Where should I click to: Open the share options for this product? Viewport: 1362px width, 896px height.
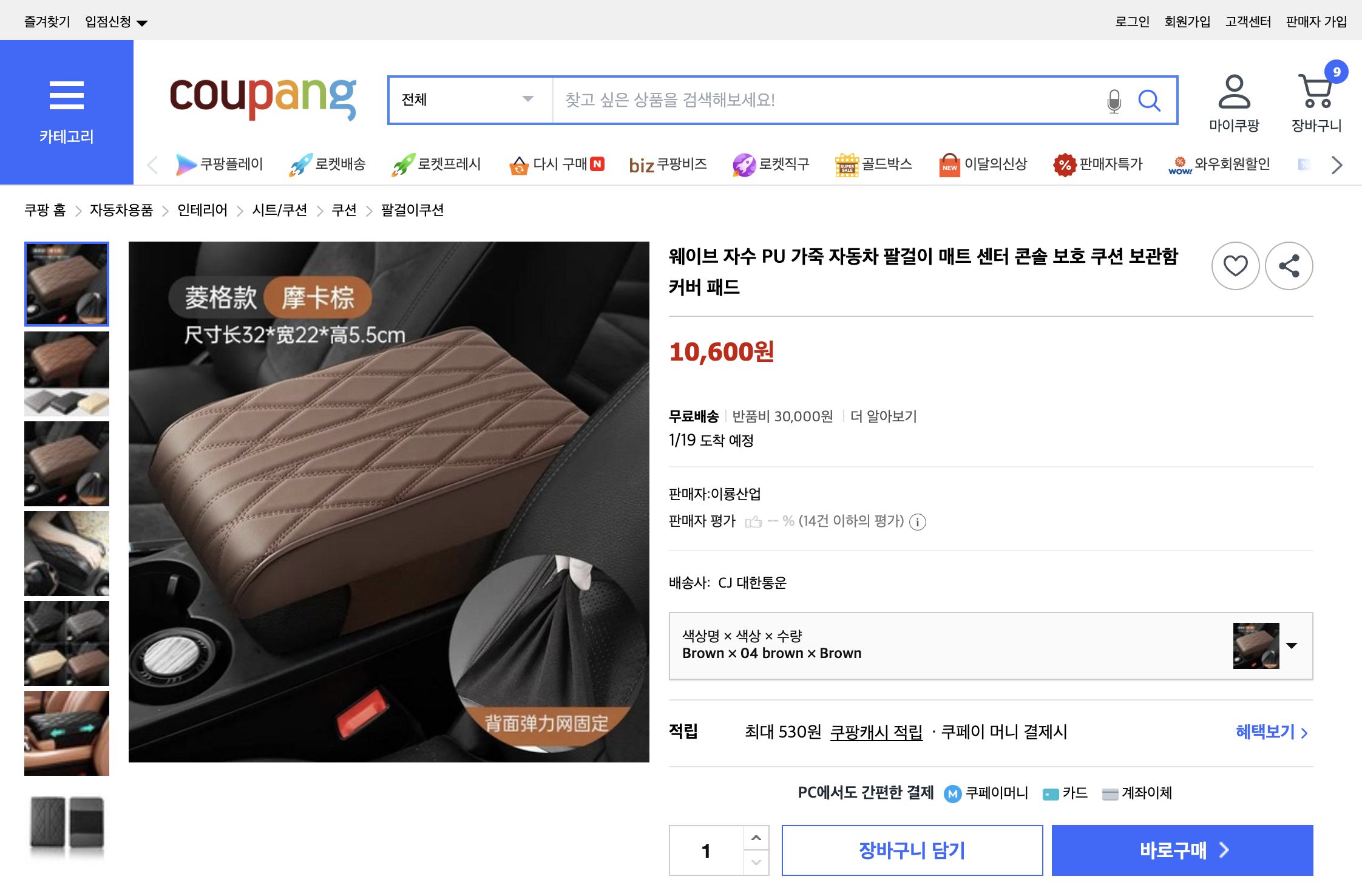(x=1289, y=265)
